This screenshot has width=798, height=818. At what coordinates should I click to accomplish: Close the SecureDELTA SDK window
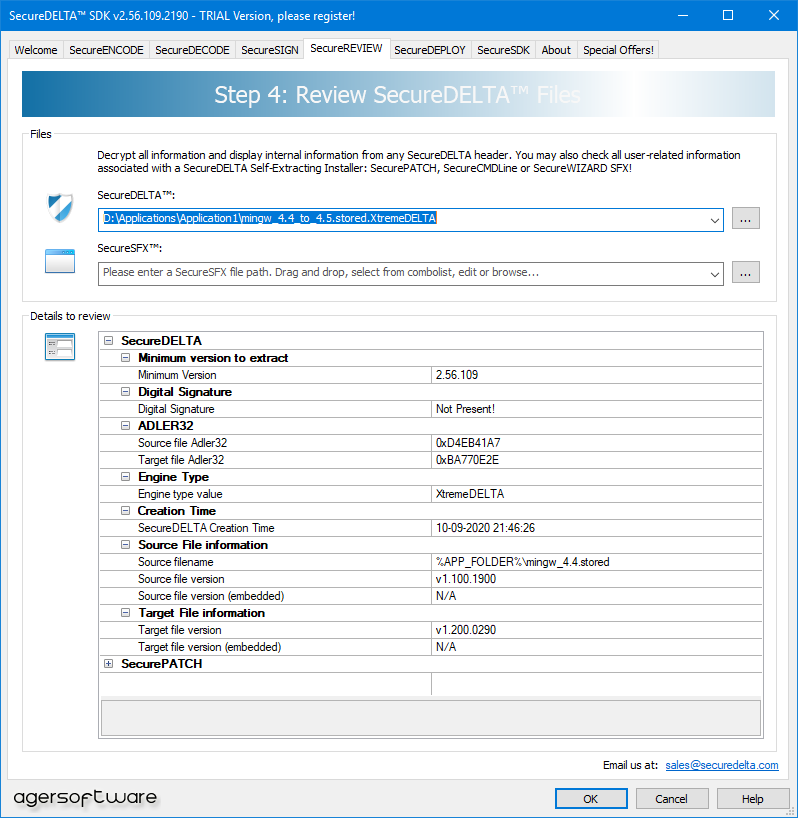point(774,16)
